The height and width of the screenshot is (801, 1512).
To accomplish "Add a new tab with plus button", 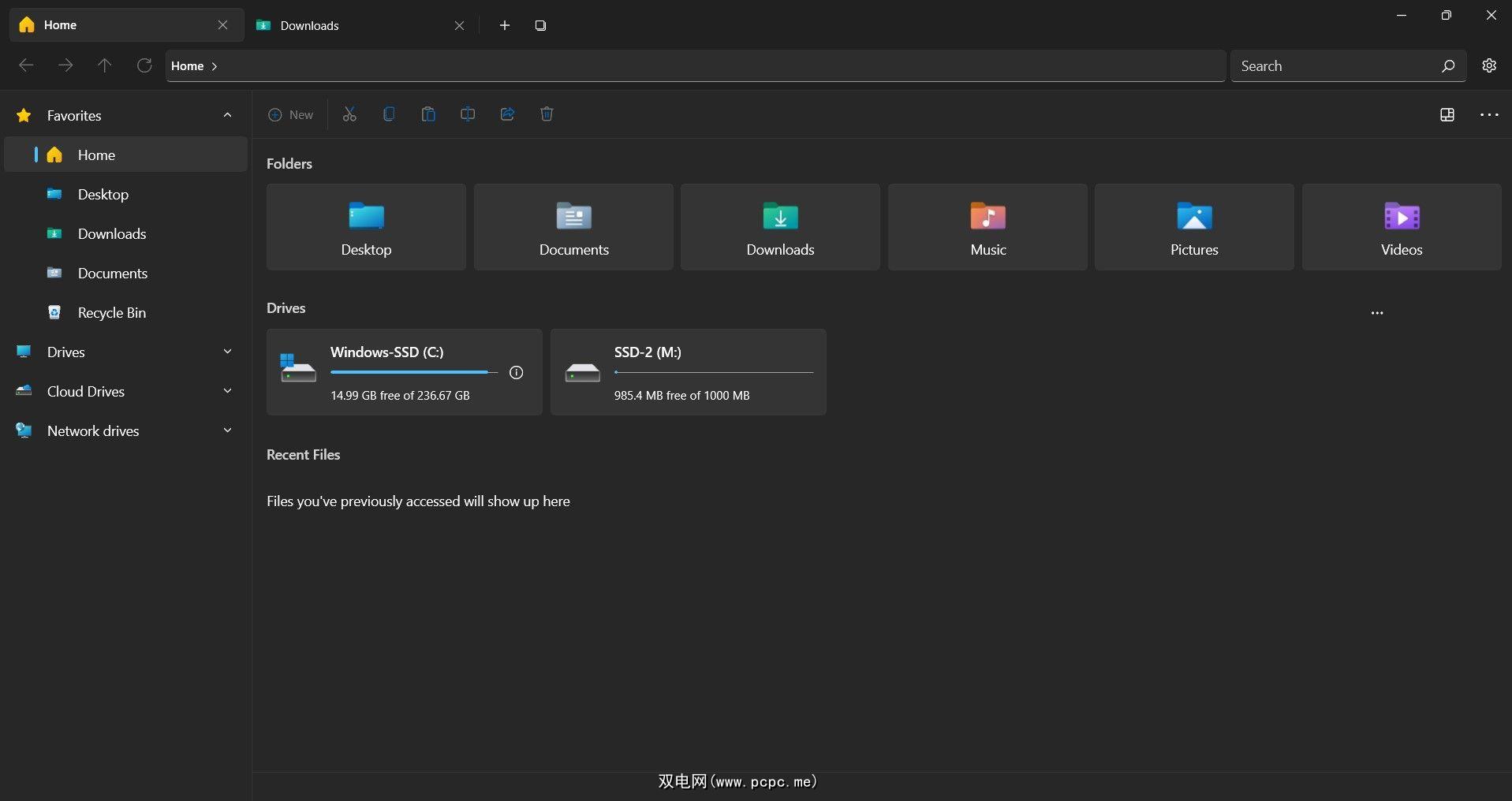I will tap(505, 25).
